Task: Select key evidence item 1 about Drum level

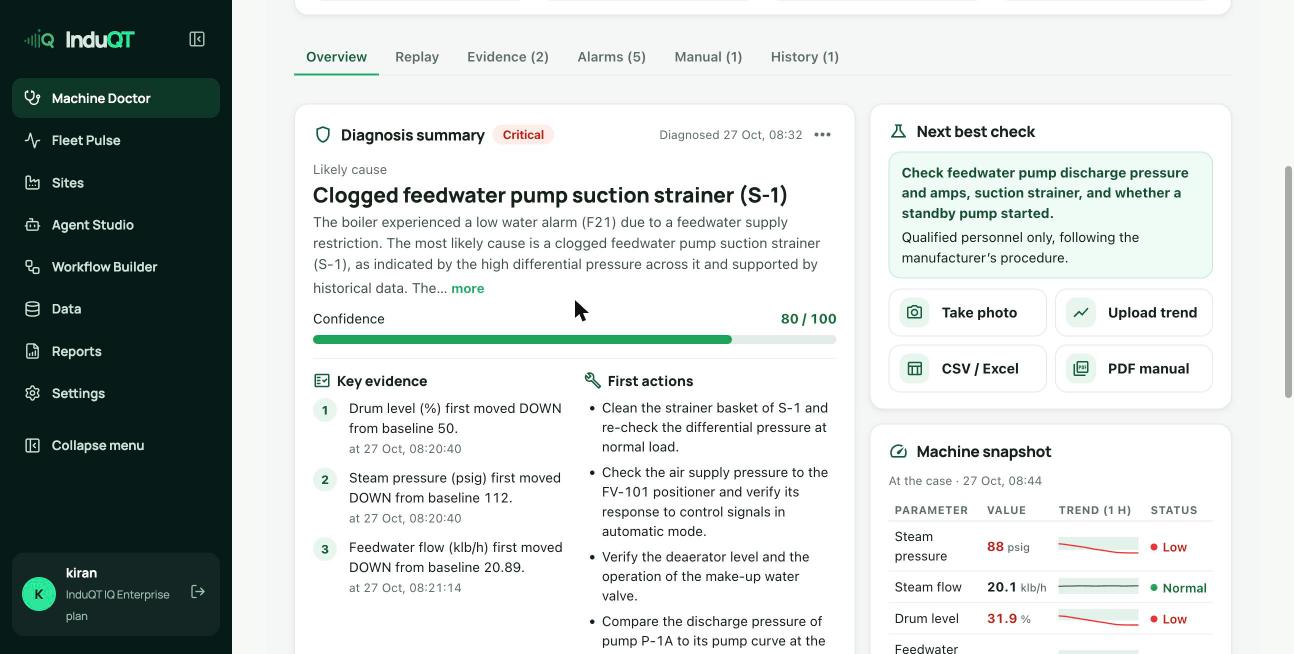Action: tap(440, 428)
